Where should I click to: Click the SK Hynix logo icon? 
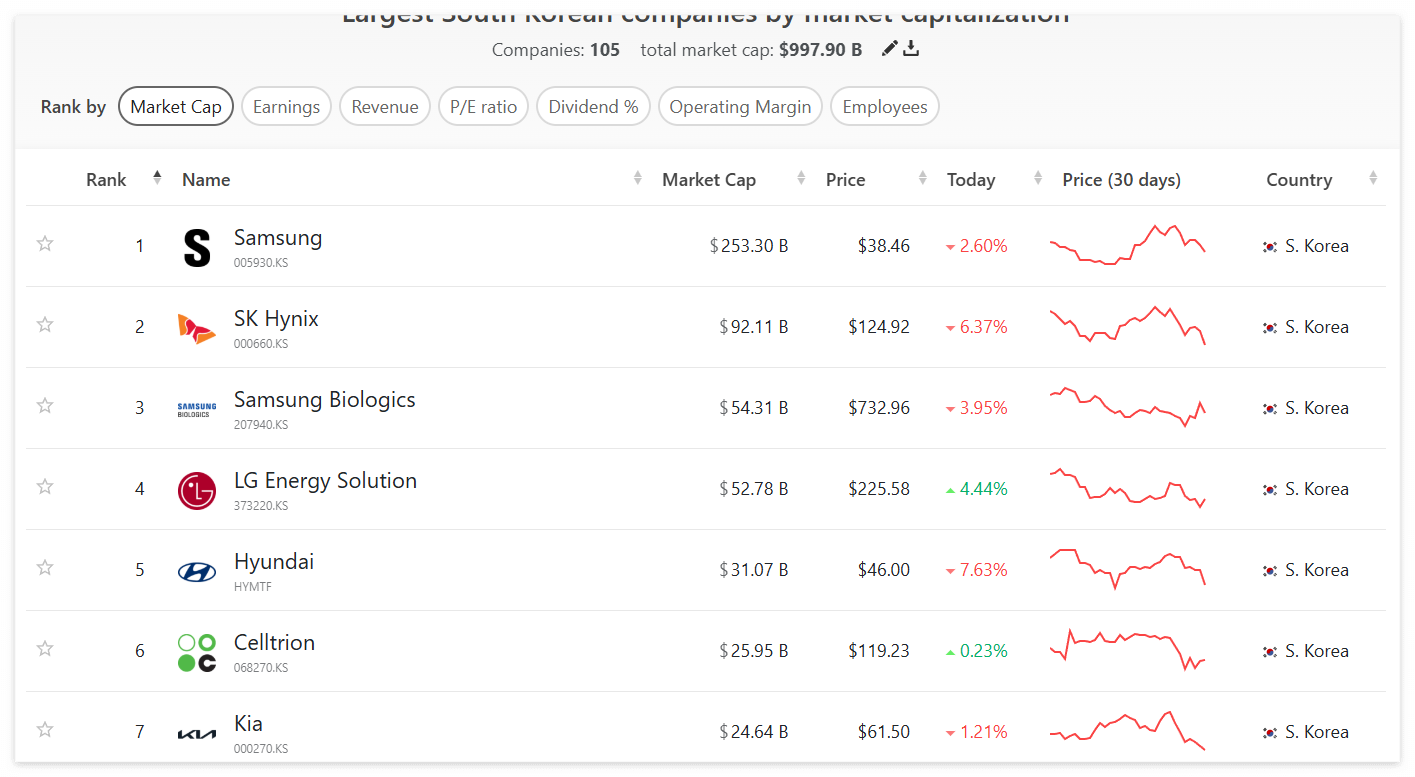pyautogui.click(x=197, y=328)
